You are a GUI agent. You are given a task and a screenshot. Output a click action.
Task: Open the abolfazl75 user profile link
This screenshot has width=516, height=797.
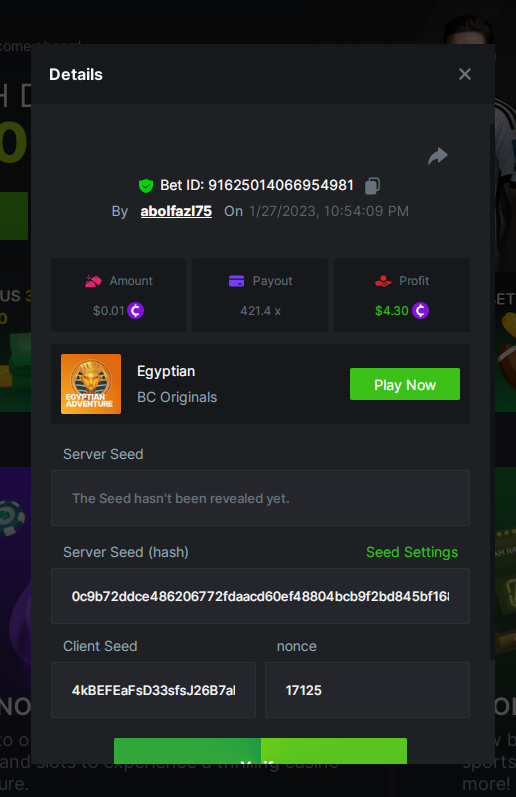point(176,211)
